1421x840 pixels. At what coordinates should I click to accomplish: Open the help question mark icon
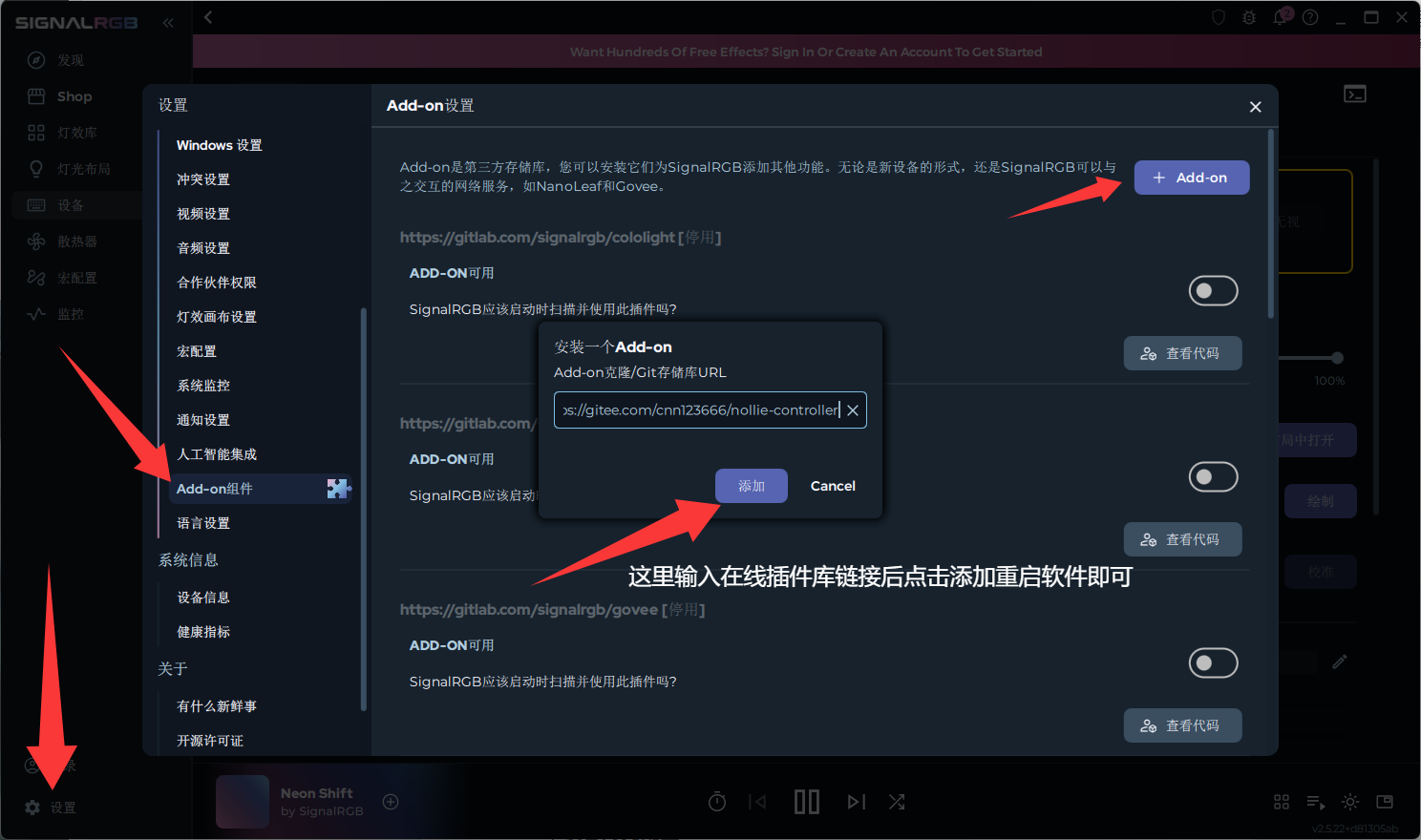coord(1310,17)
